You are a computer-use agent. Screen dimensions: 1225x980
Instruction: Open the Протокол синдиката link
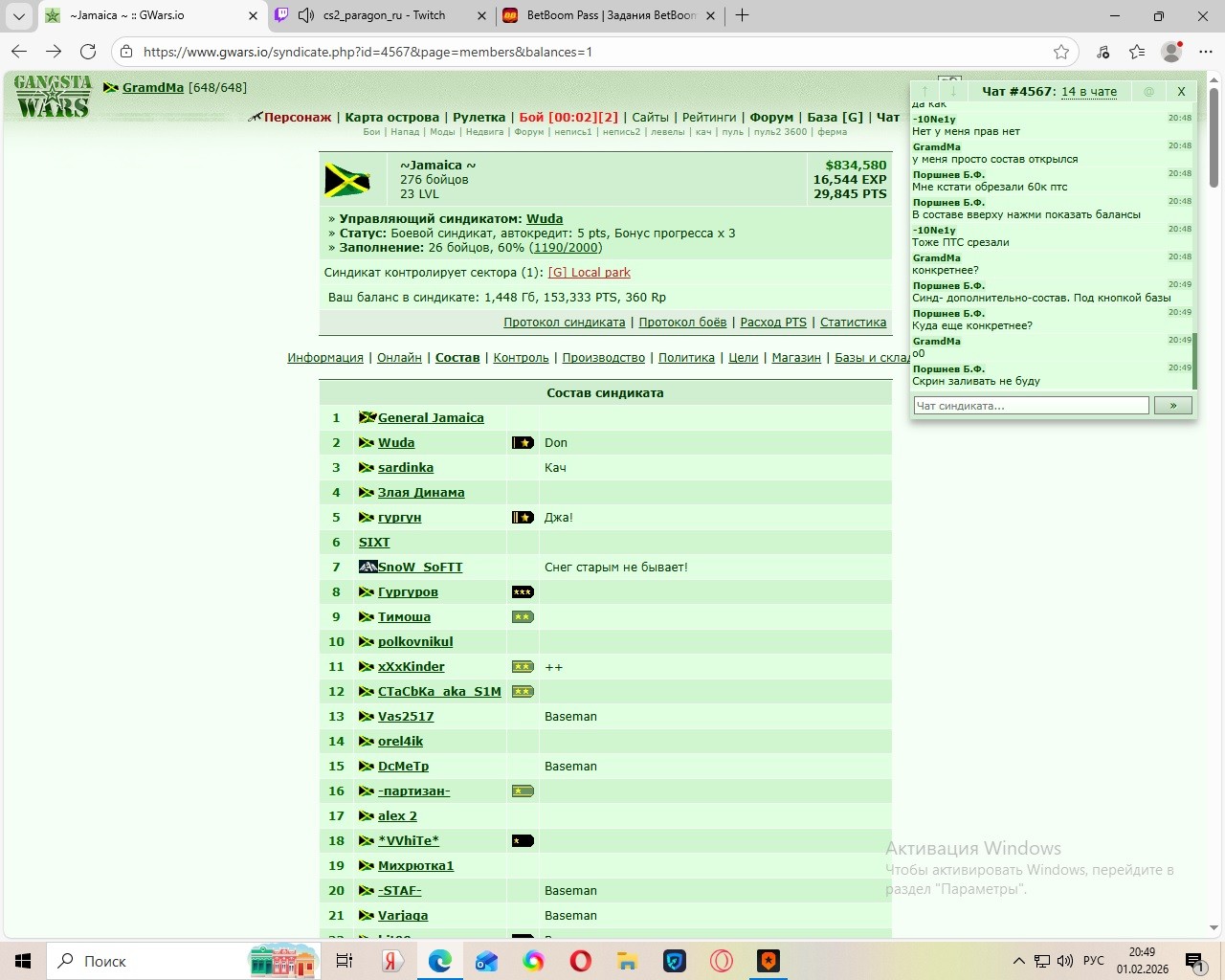coord(565,322)
